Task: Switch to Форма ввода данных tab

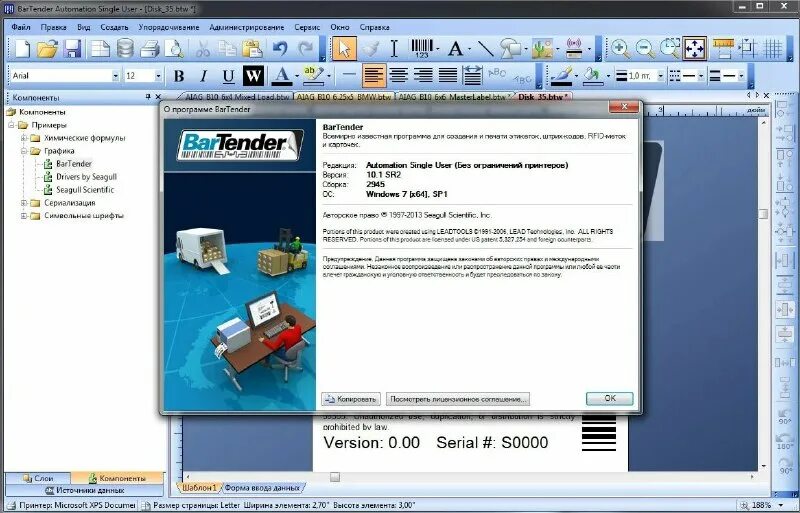Action: point(262,487)
